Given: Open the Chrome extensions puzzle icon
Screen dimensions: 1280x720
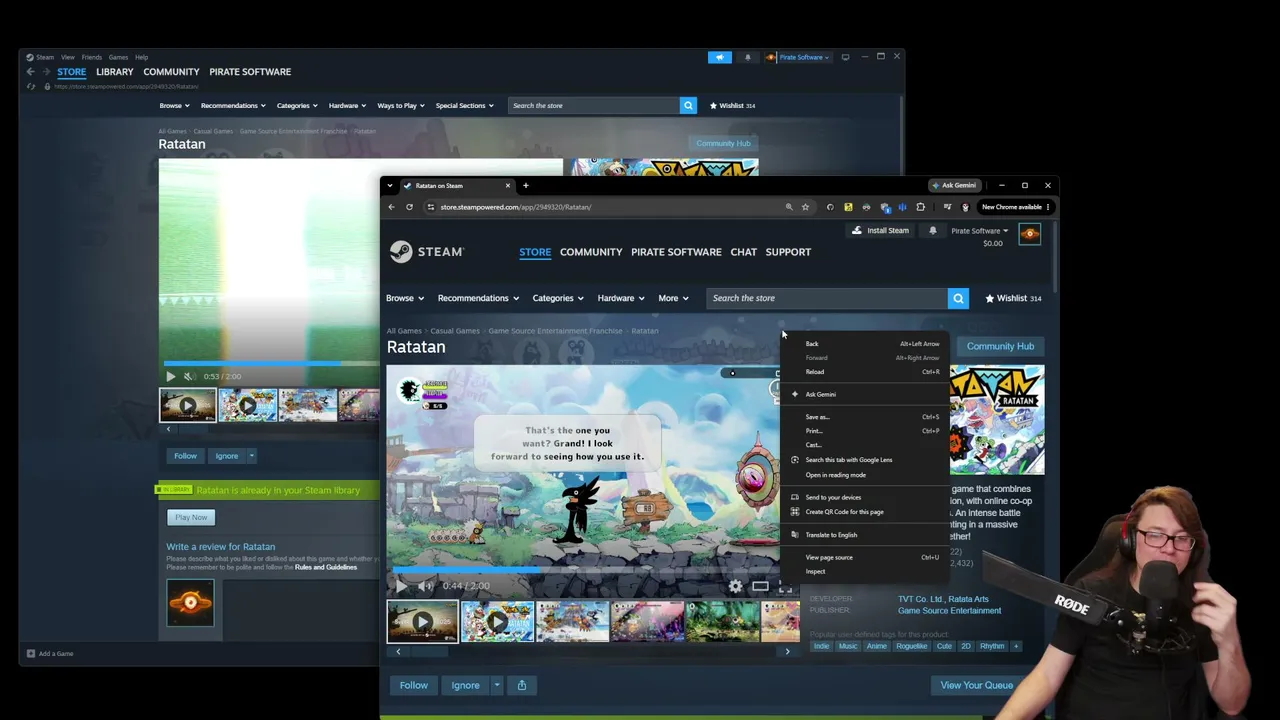Looking at the screenshot, I should [x=920, y=207].
